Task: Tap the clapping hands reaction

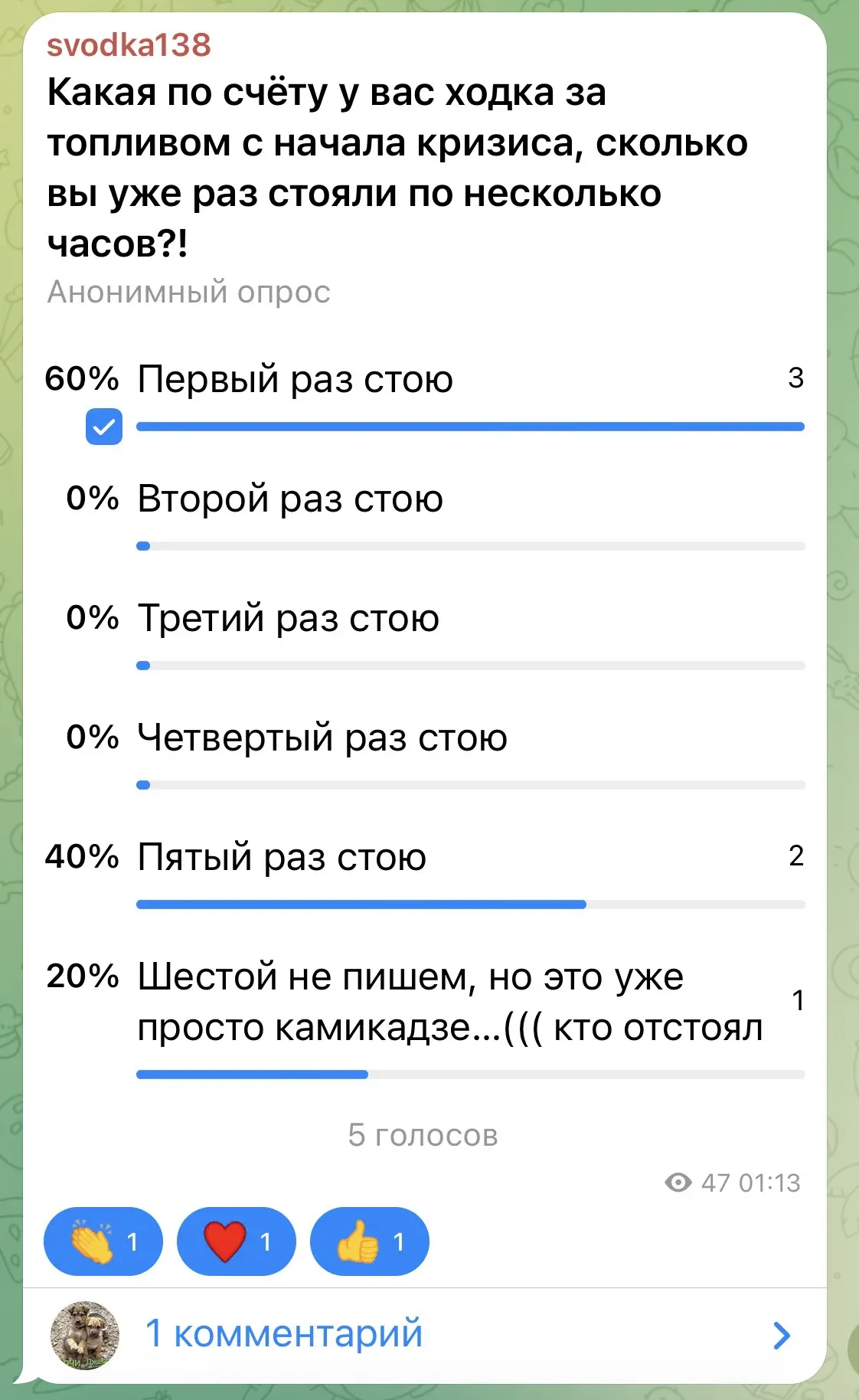Action: [103, 1241]
